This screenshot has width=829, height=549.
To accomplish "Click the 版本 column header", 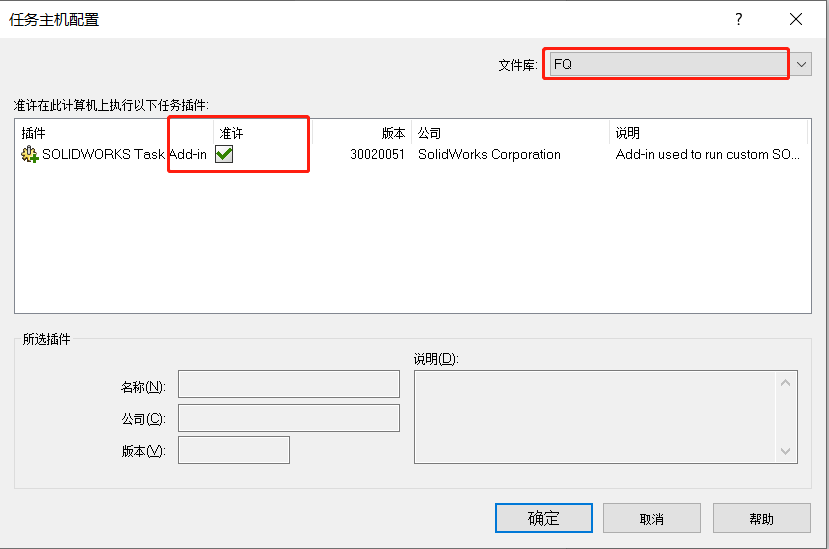I will pos(362,133).
